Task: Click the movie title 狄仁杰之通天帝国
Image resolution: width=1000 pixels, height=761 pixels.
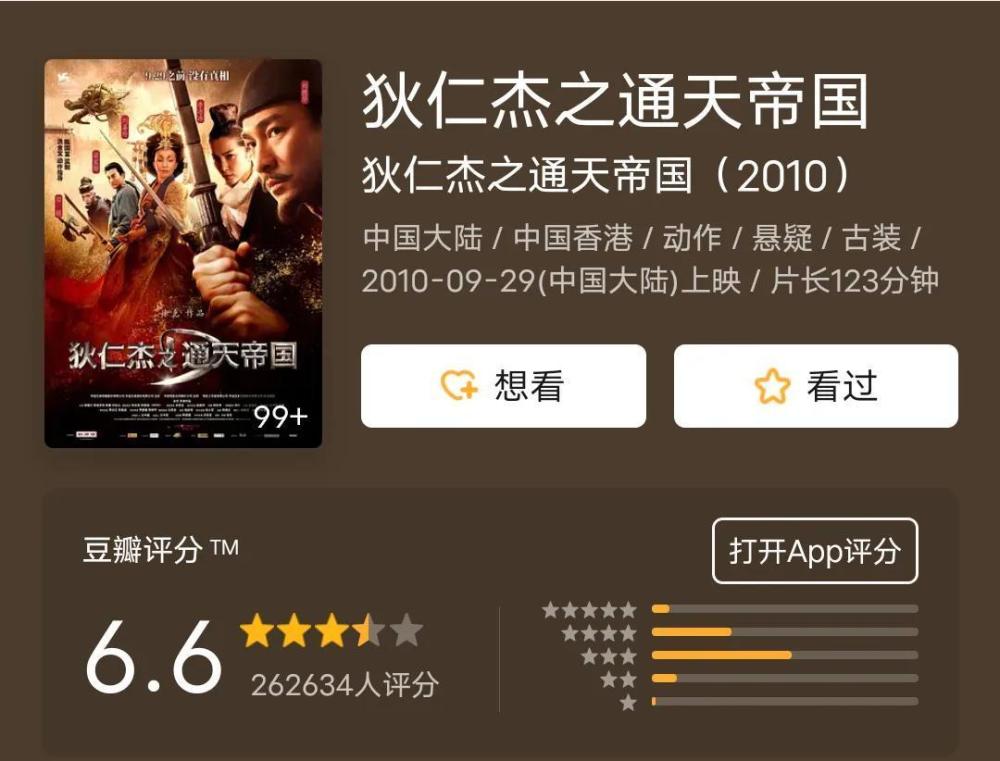Action: [x=615, y=102]
